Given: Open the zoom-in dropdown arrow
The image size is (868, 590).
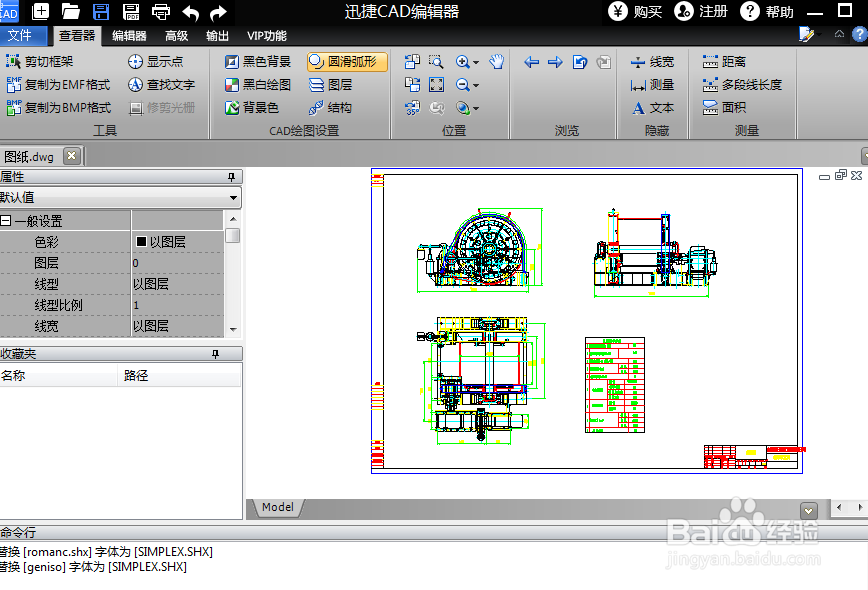Looking at the screenshot, I should coord(476,62).
